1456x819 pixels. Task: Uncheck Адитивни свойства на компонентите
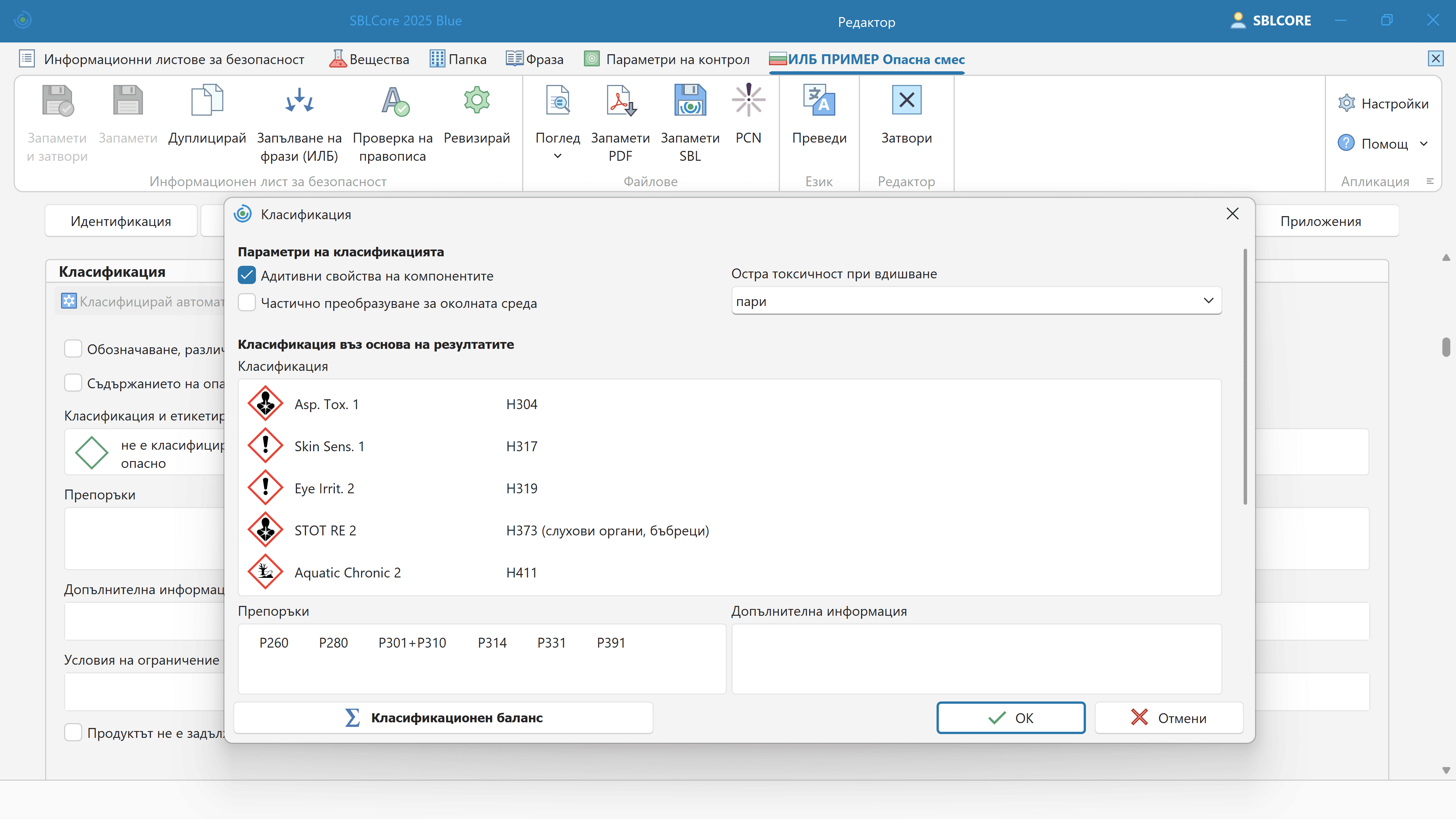247,276
